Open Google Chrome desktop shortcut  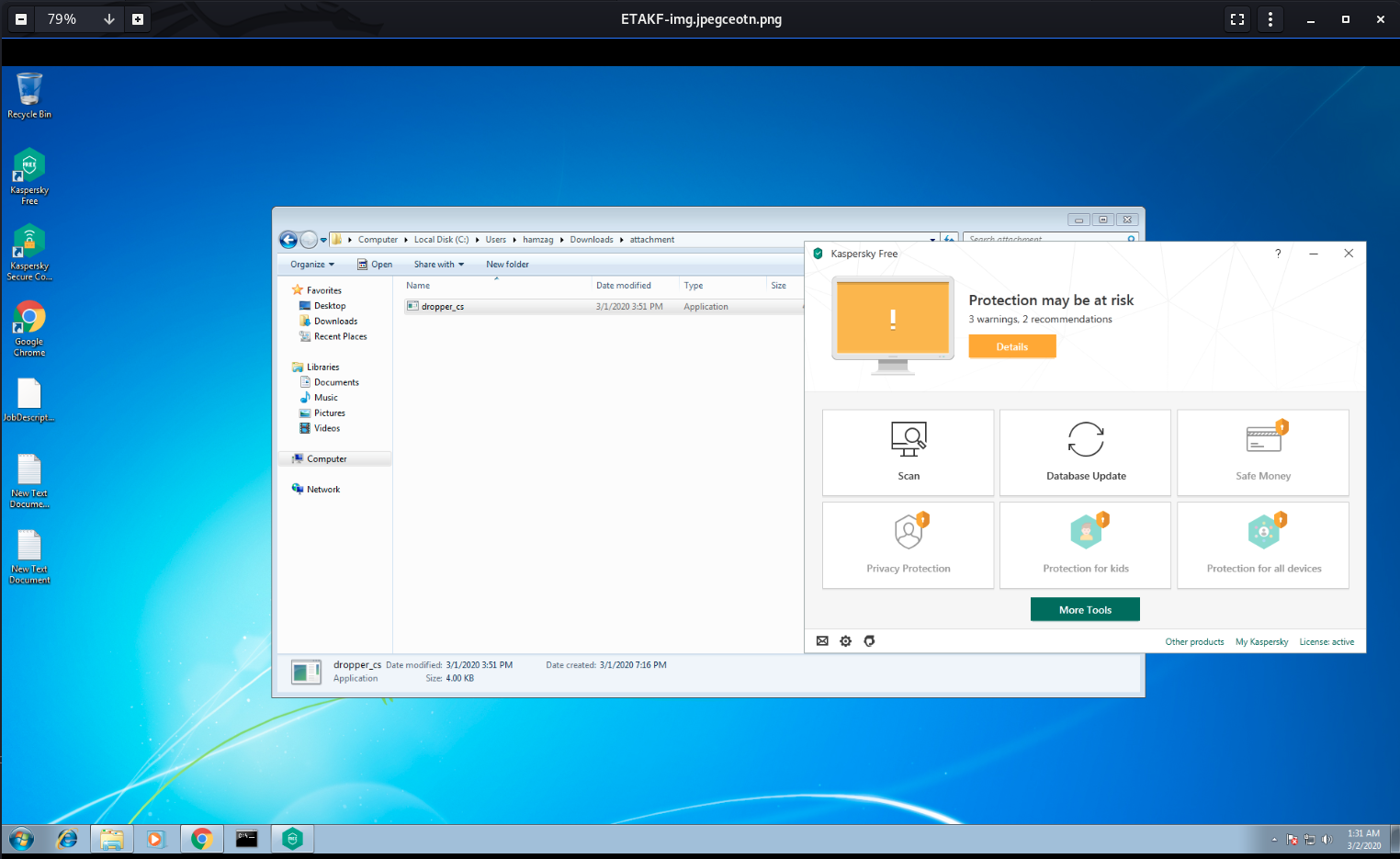tap(29, 329)
